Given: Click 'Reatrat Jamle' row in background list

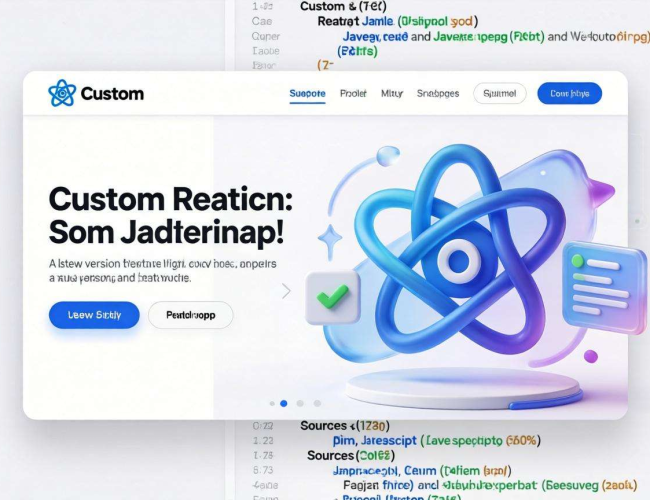Looking at the screenshot, I should point(398,21).
